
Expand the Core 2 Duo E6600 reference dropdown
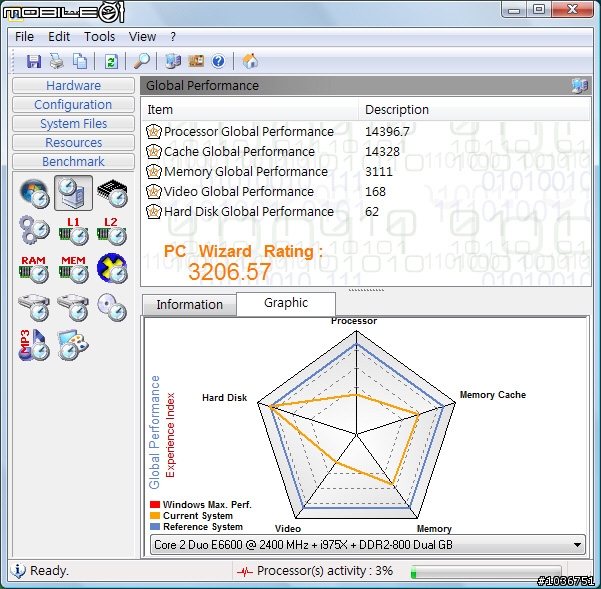[x=368, y=545]
